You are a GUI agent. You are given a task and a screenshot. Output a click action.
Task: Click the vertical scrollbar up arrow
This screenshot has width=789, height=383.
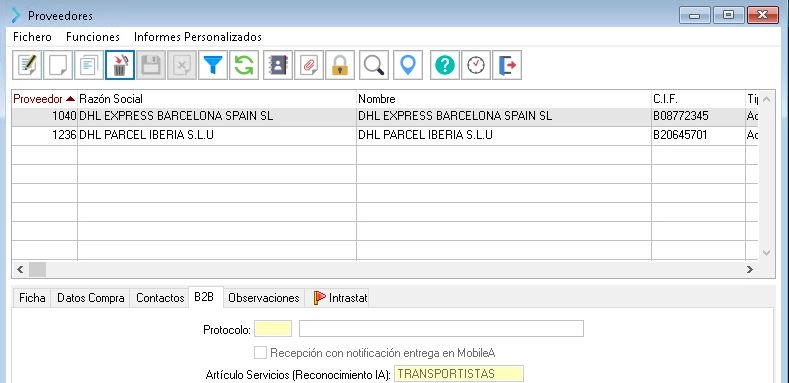click(x=766, y=99)
